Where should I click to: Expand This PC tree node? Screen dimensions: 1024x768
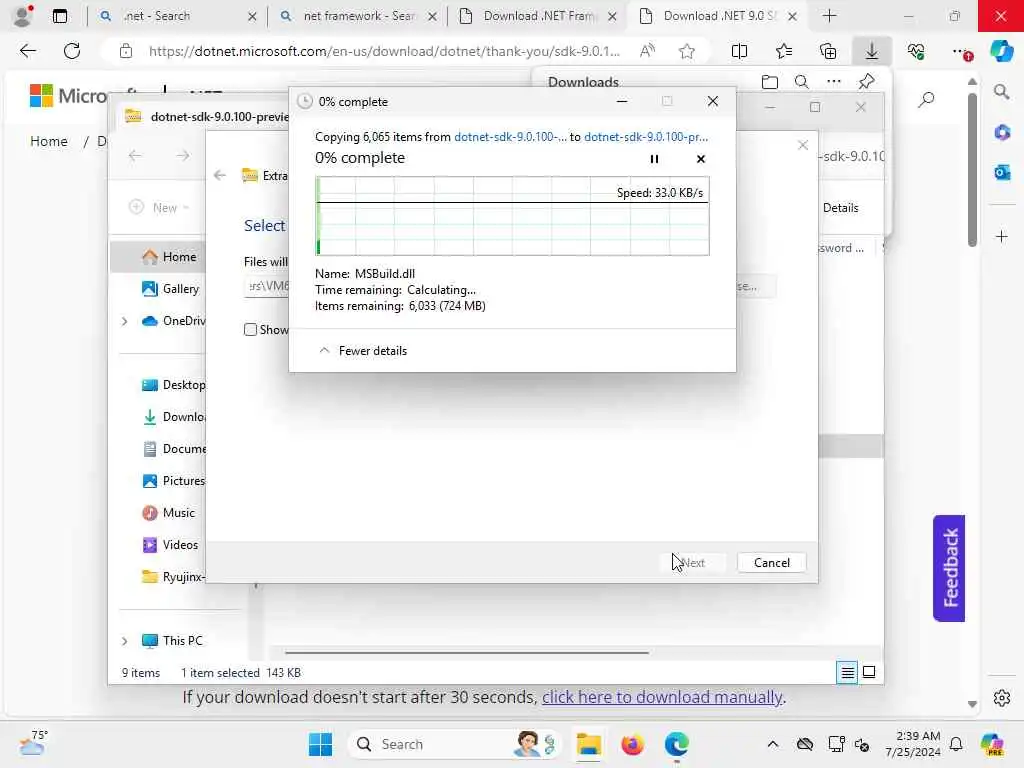tap(124, 641)
